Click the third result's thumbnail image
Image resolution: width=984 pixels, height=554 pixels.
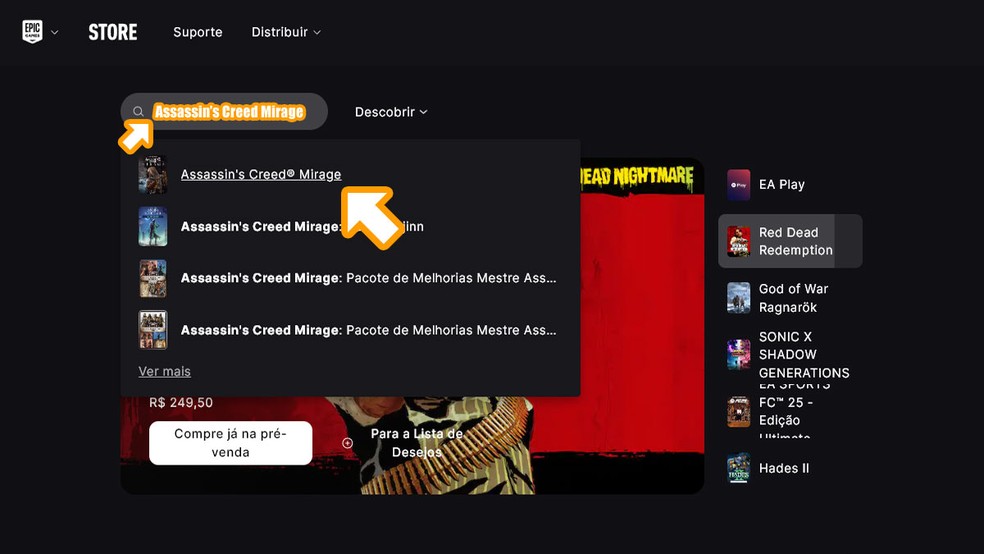152,278
